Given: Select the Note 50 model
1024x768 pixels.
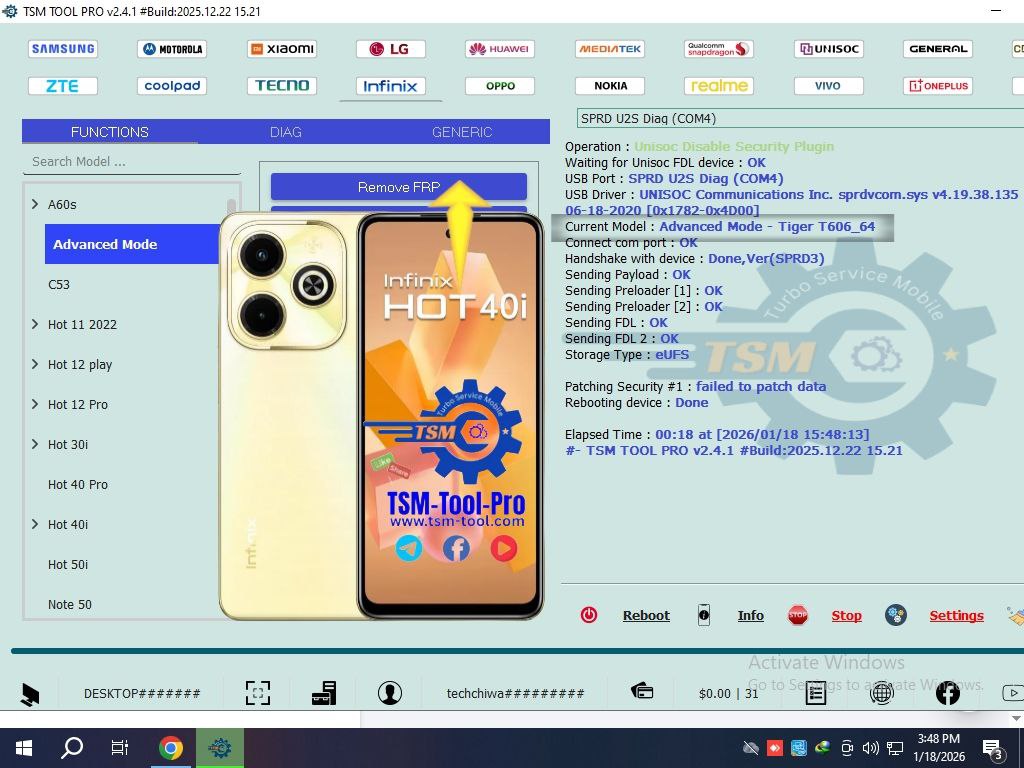Looking at the screenshot, I should [70, 604].
